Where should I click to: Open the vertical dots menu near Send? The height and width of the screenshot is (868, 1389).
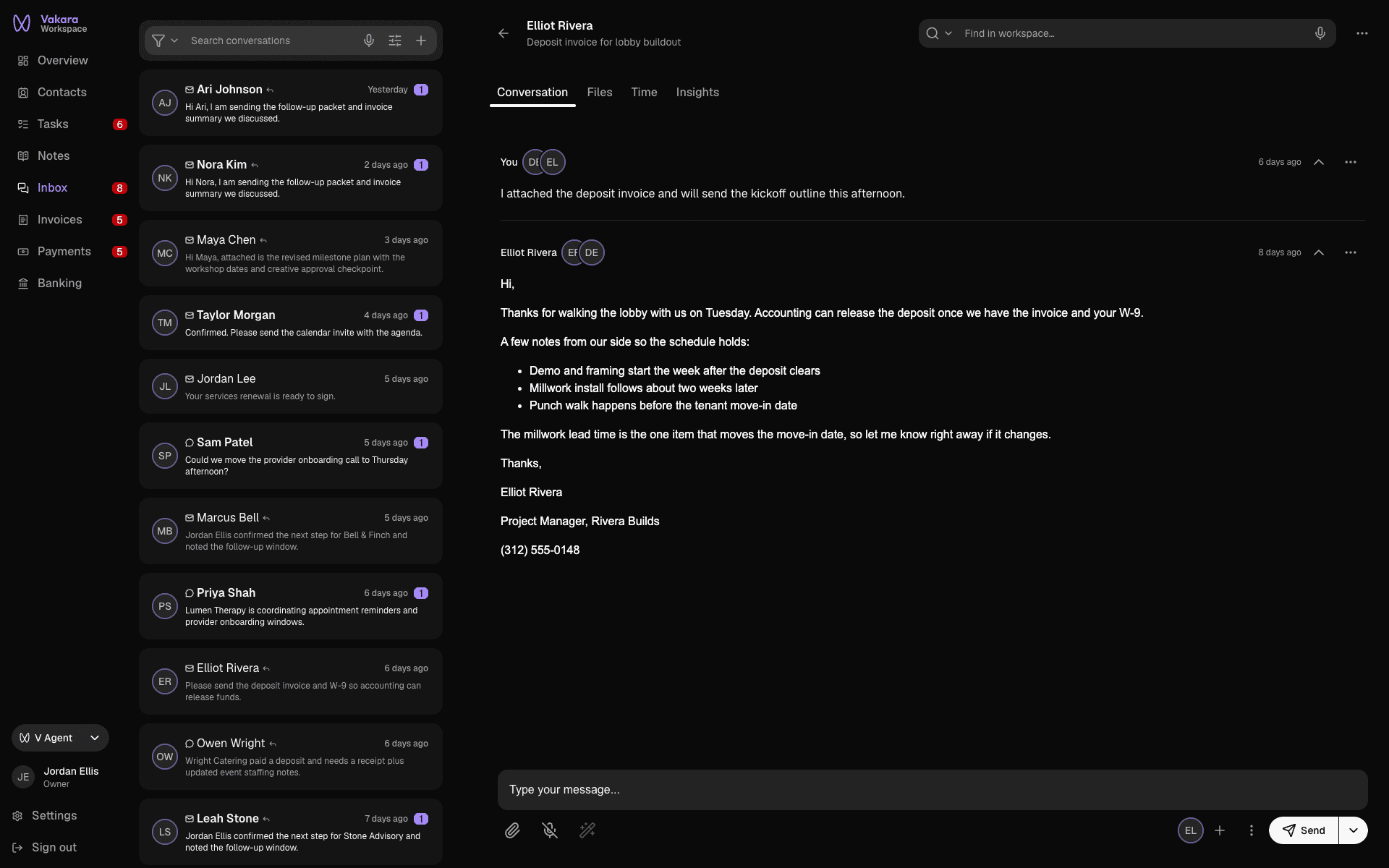1252,830
